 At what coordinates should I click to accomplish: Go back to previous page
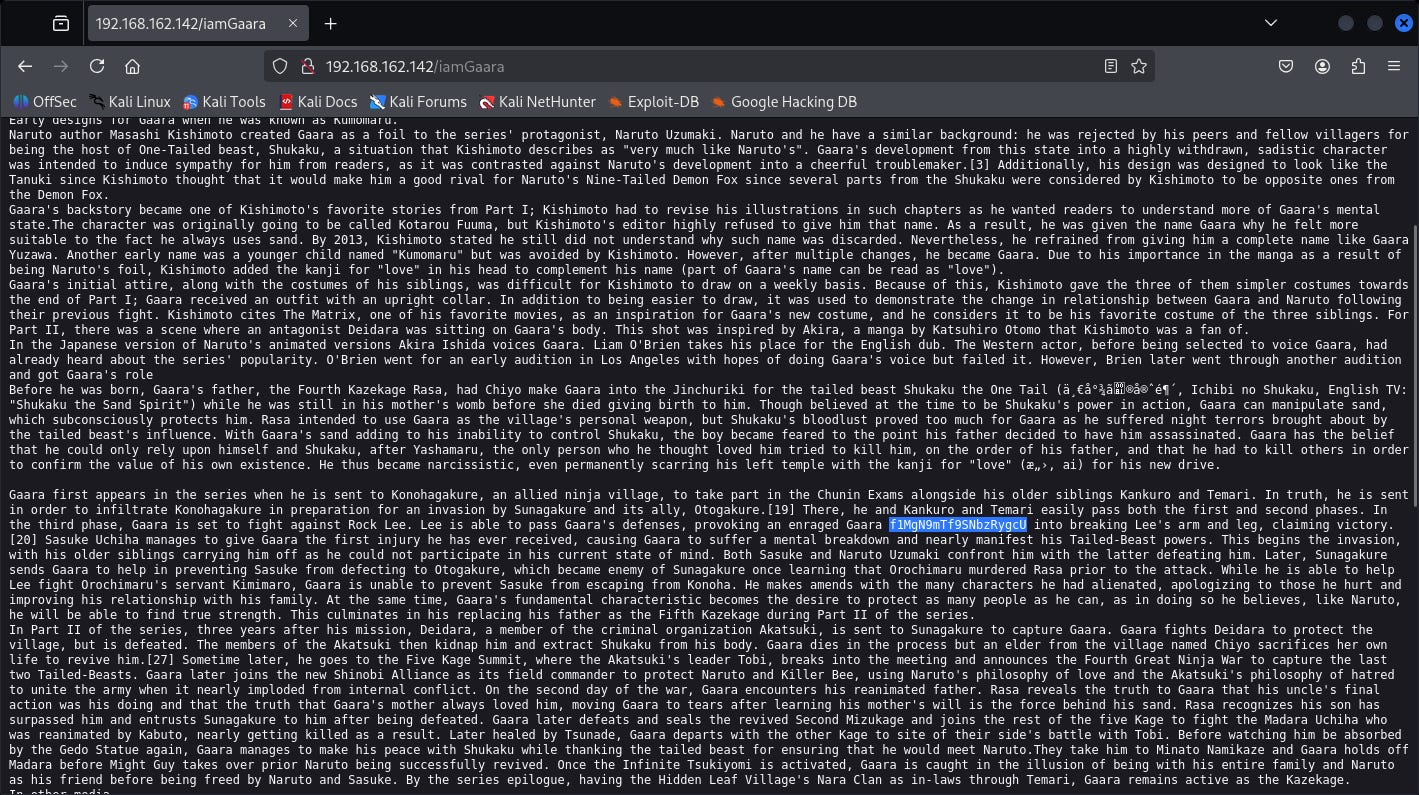click(25, 66)
